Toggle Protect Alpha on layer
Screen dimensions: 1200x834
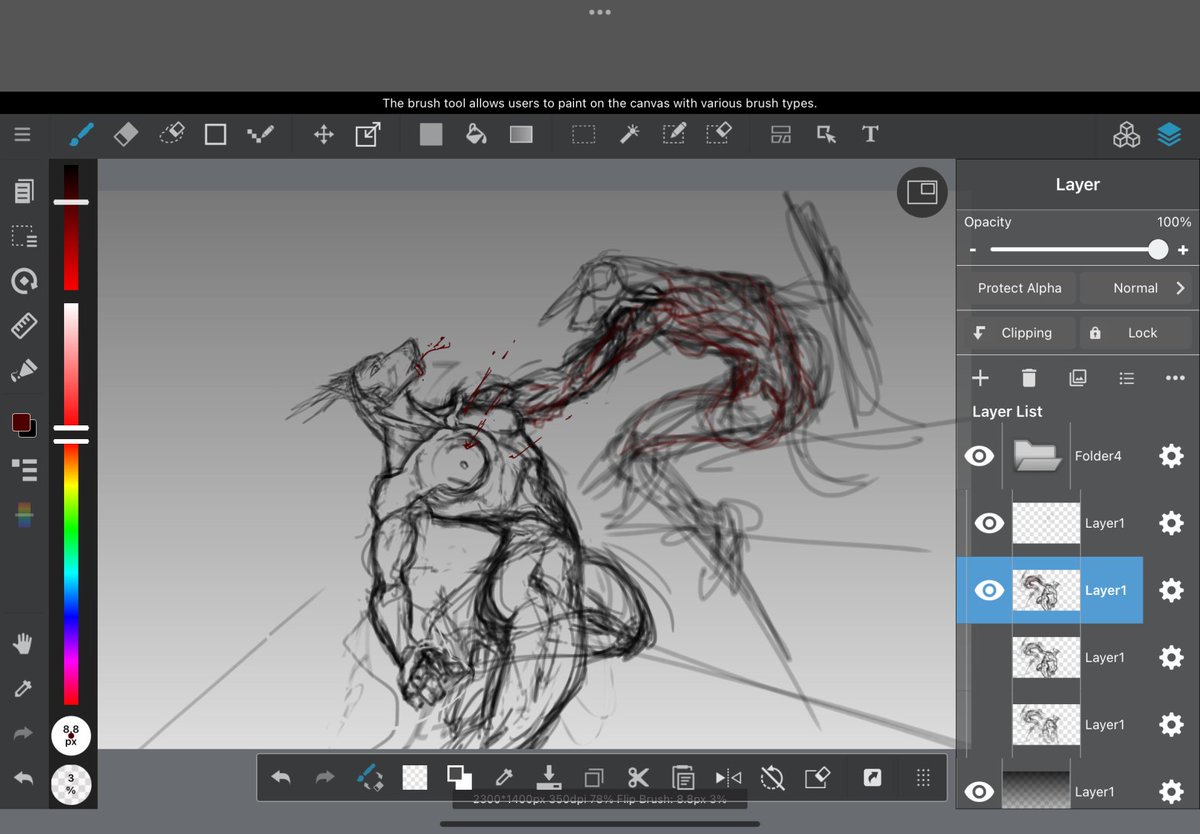(1019, 288)
